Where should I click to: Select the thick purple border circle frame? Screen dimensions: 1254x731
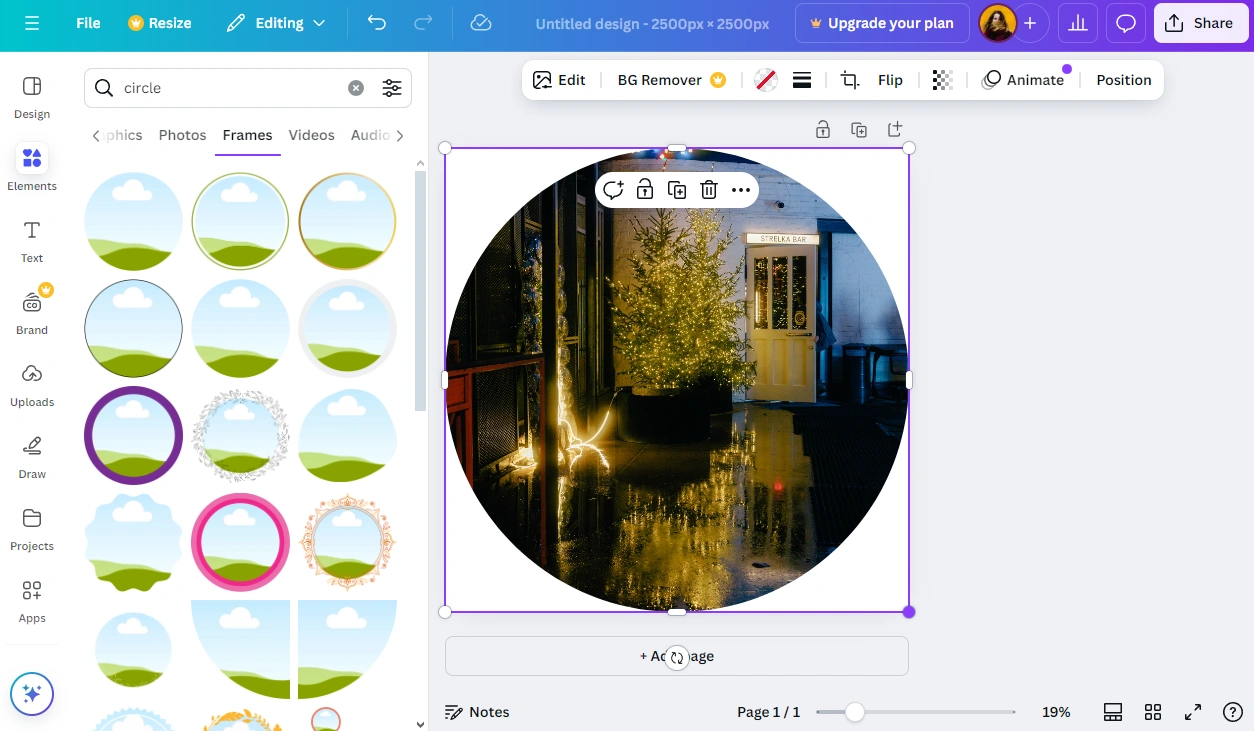[x=134, y=436]
